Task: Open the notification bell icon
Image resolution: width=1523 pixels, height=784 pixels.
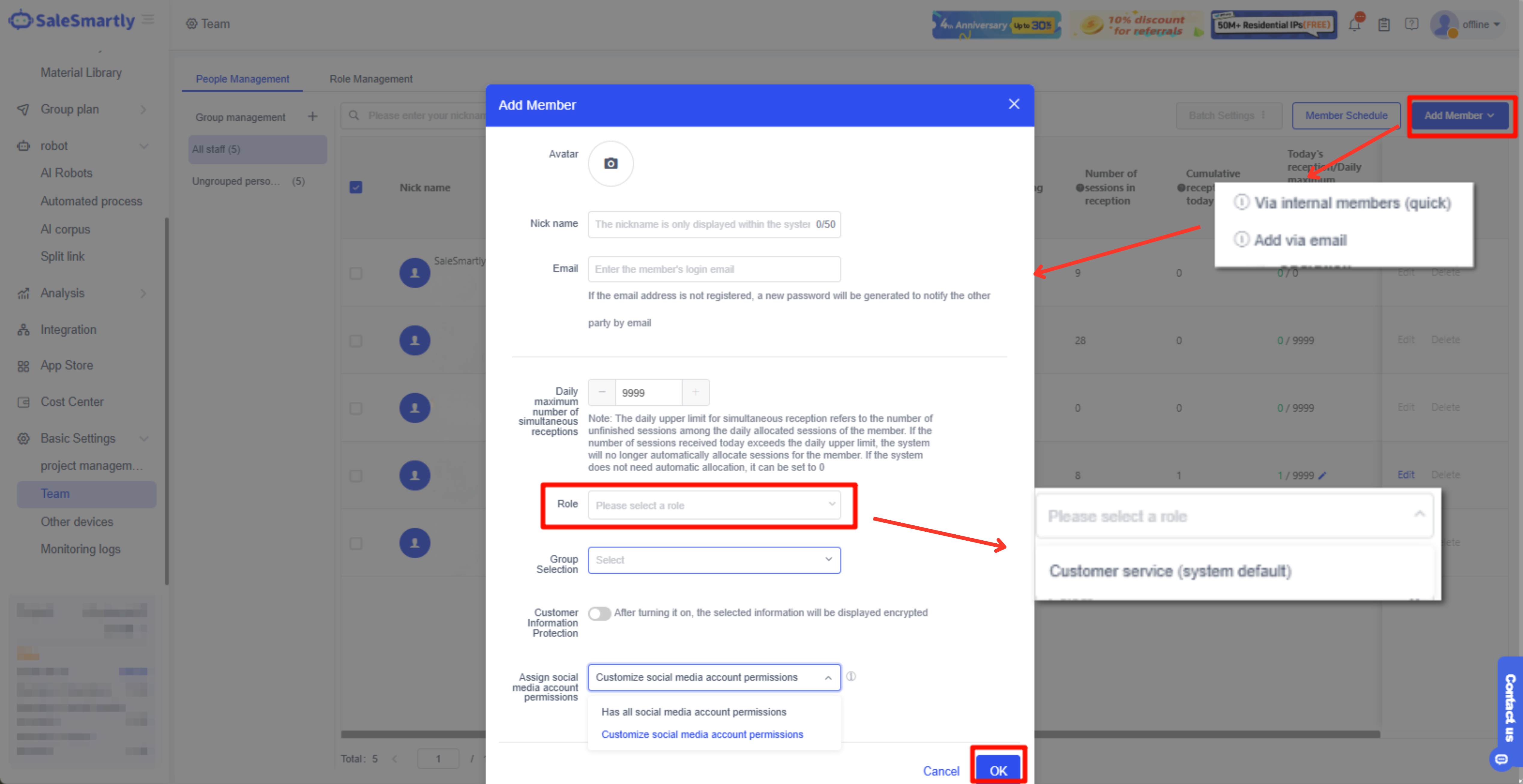Action: (1355, 24)
